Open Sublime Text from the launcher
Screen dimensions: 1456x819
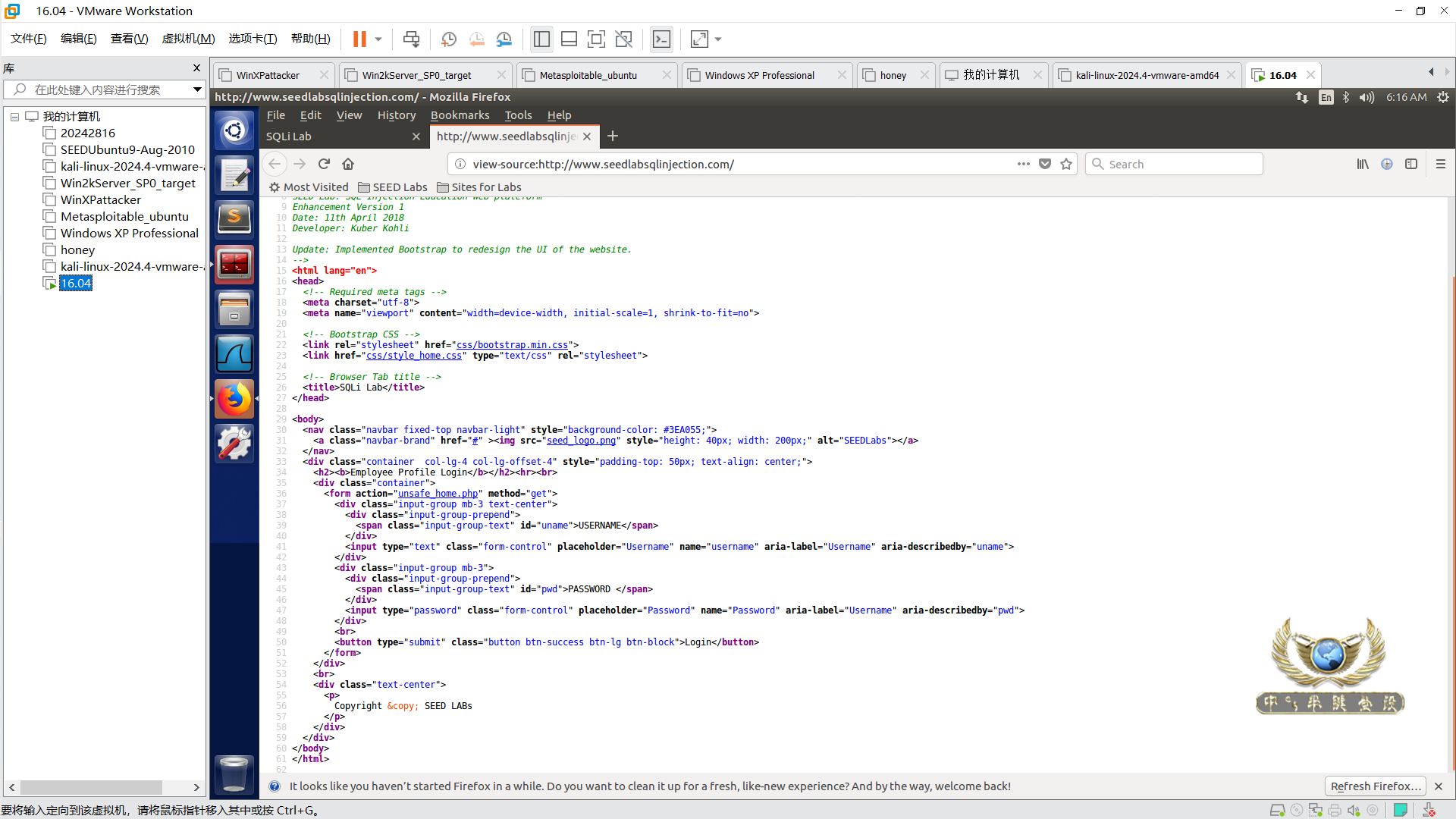234,219
